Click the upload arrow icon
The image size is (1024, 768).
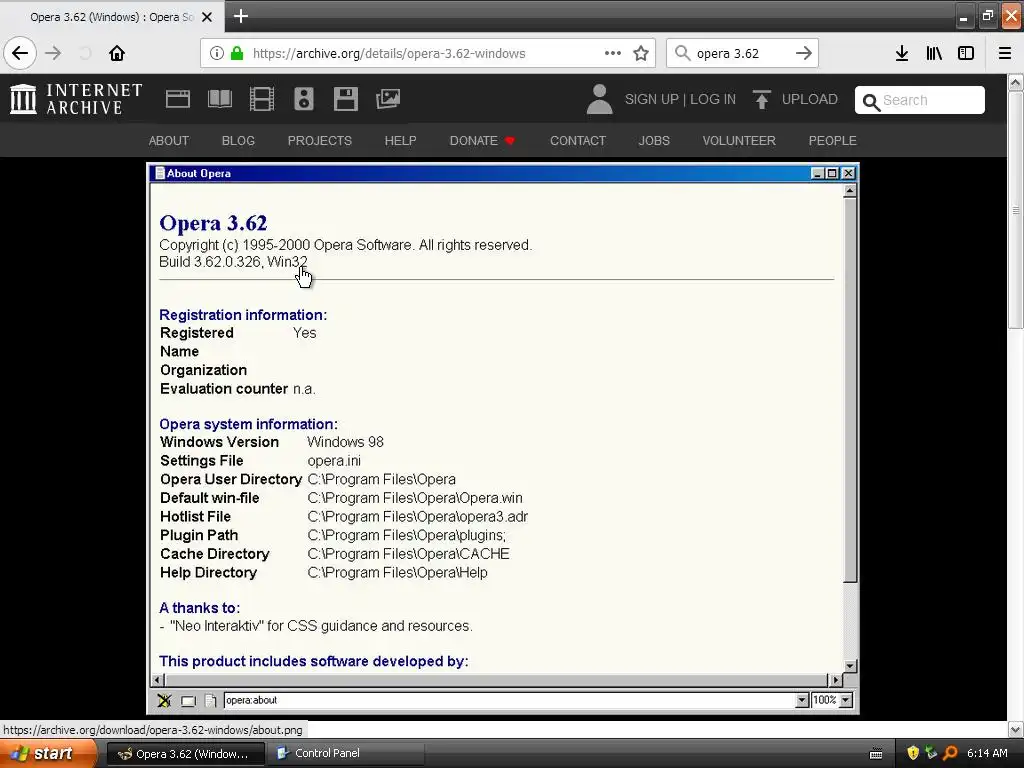click(761, 99)
